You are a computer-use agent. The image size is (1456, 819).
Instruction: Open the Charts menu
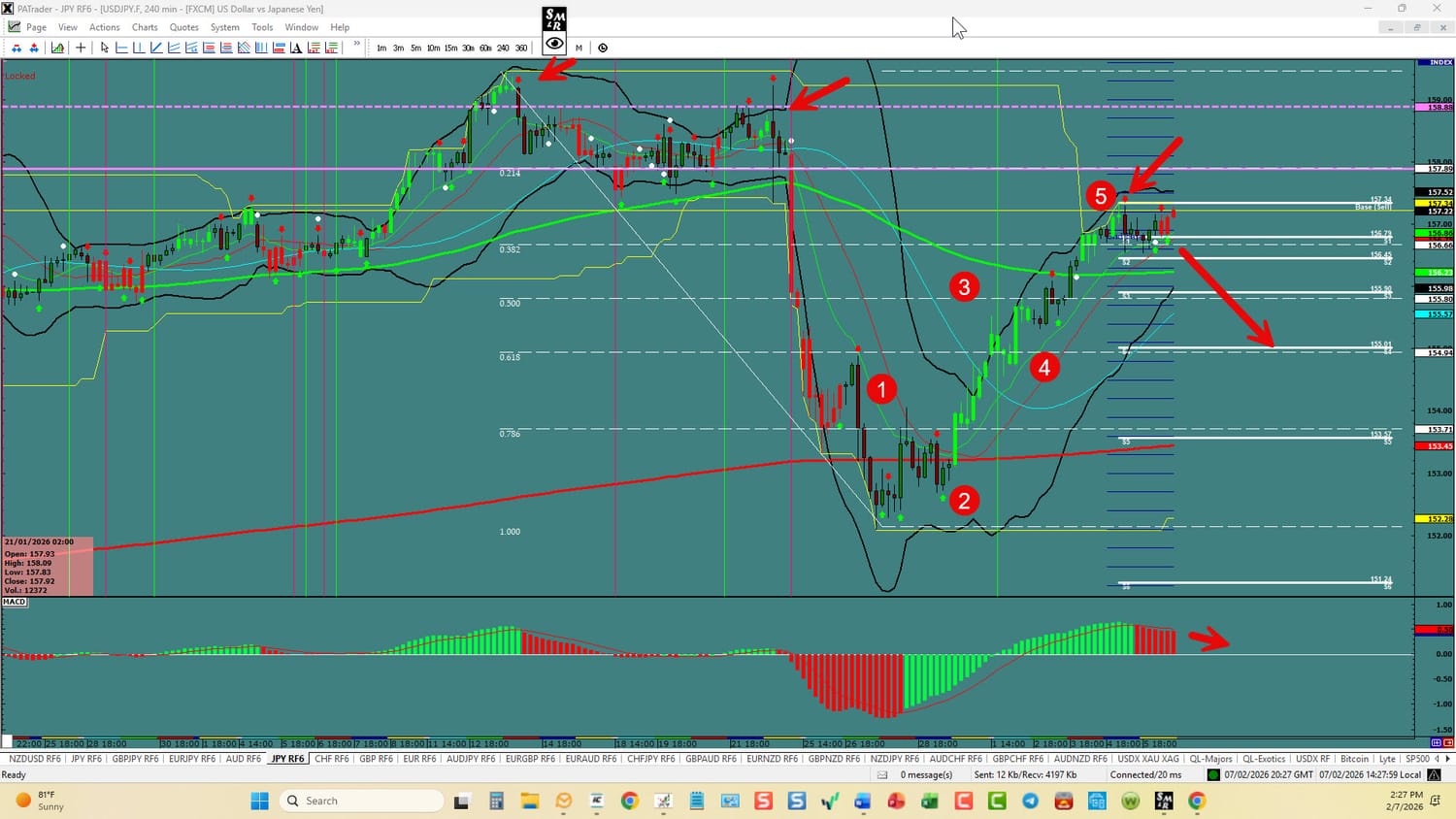[145, 27]
